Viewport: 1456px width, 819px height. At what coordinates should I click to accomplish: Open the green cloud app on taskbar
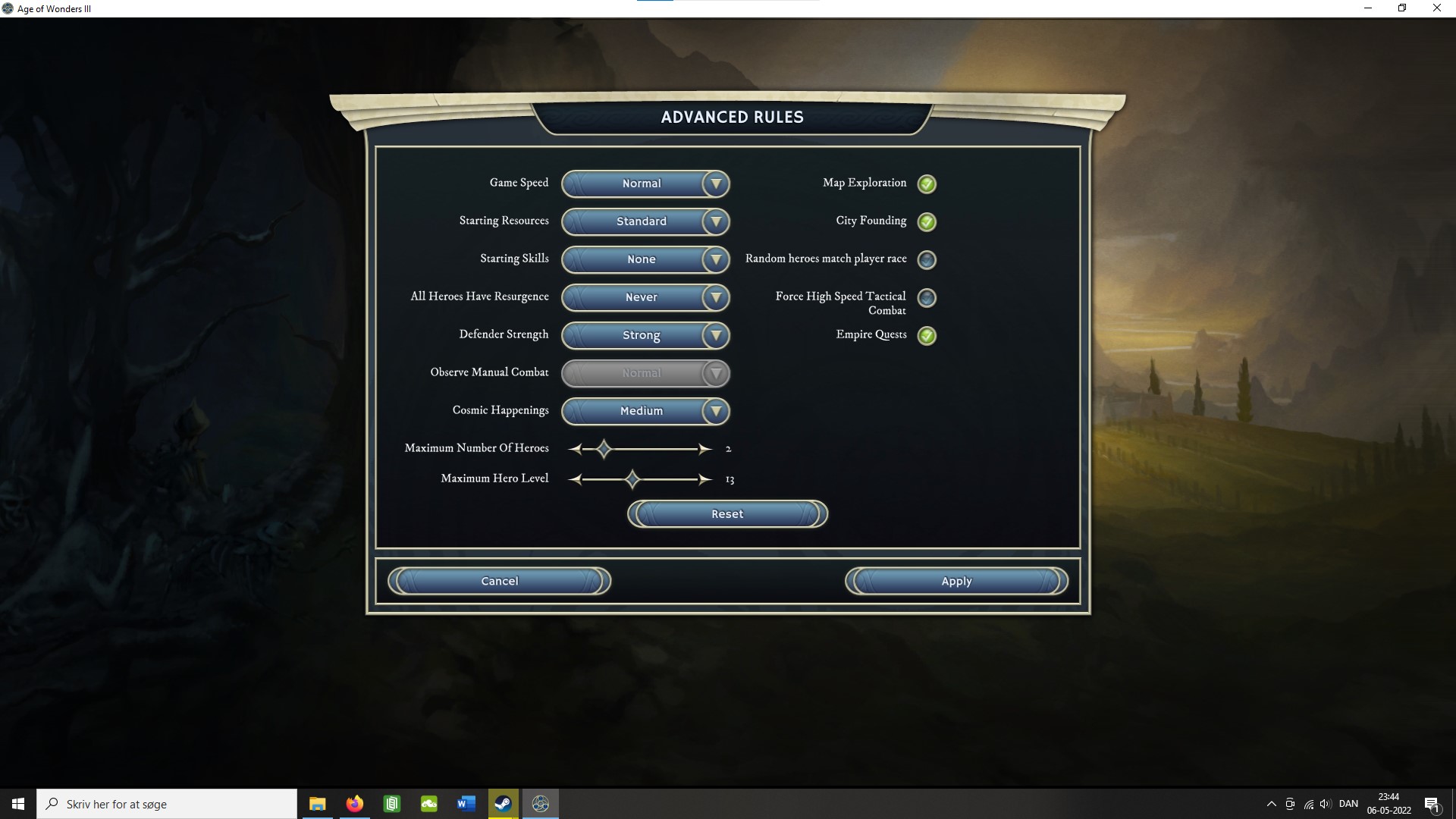point(428,804)
